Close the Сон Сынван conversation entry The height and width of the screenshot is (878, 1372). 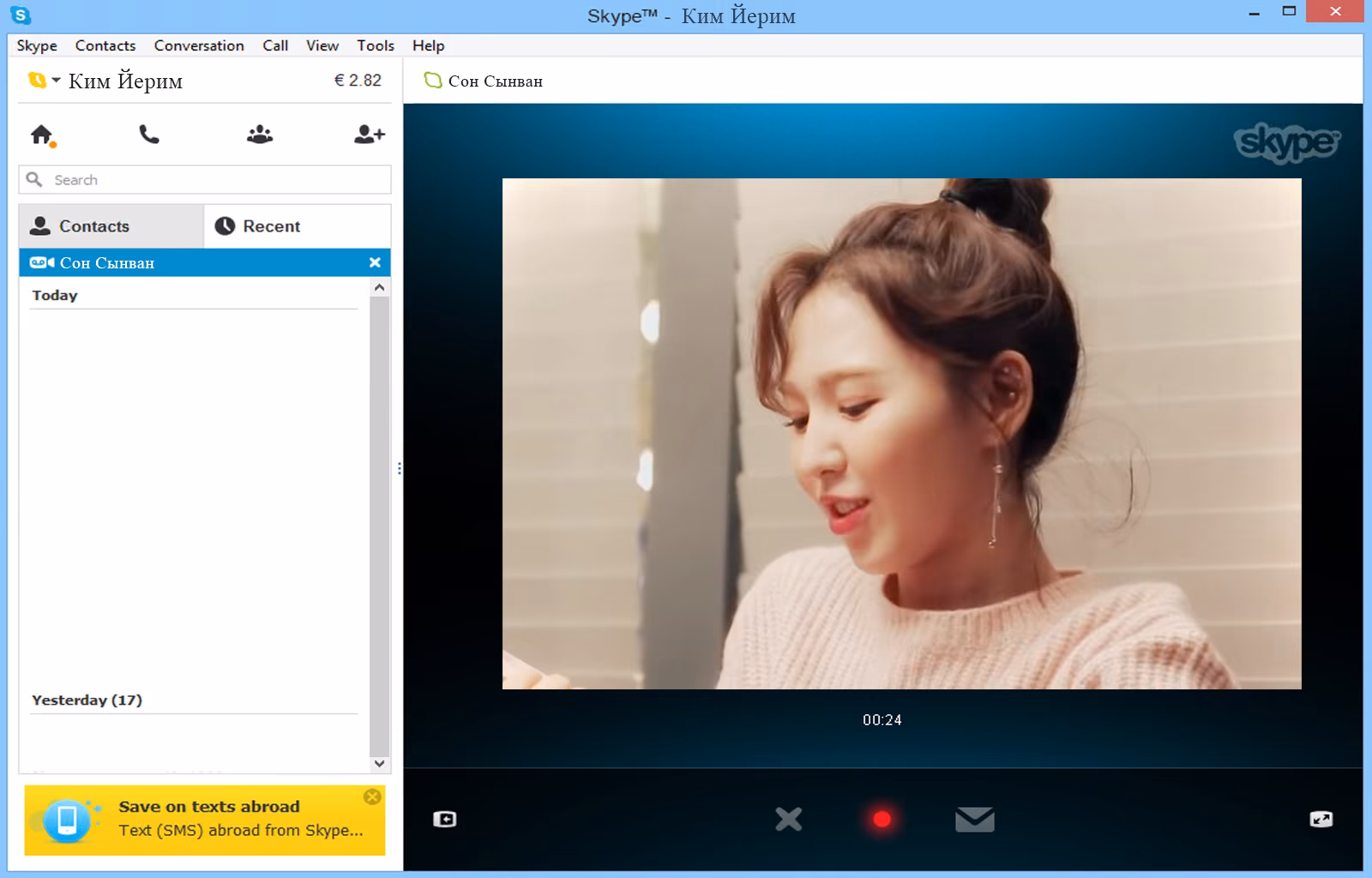pos(375,263)
